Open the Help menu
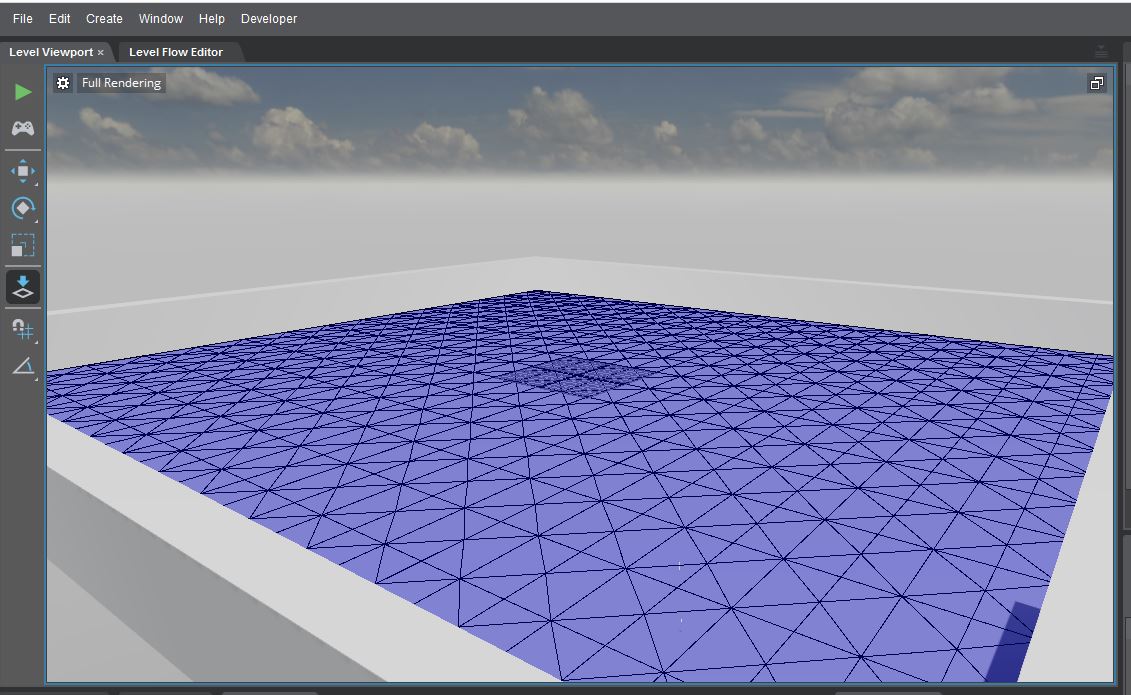 (x=211, y=19)
